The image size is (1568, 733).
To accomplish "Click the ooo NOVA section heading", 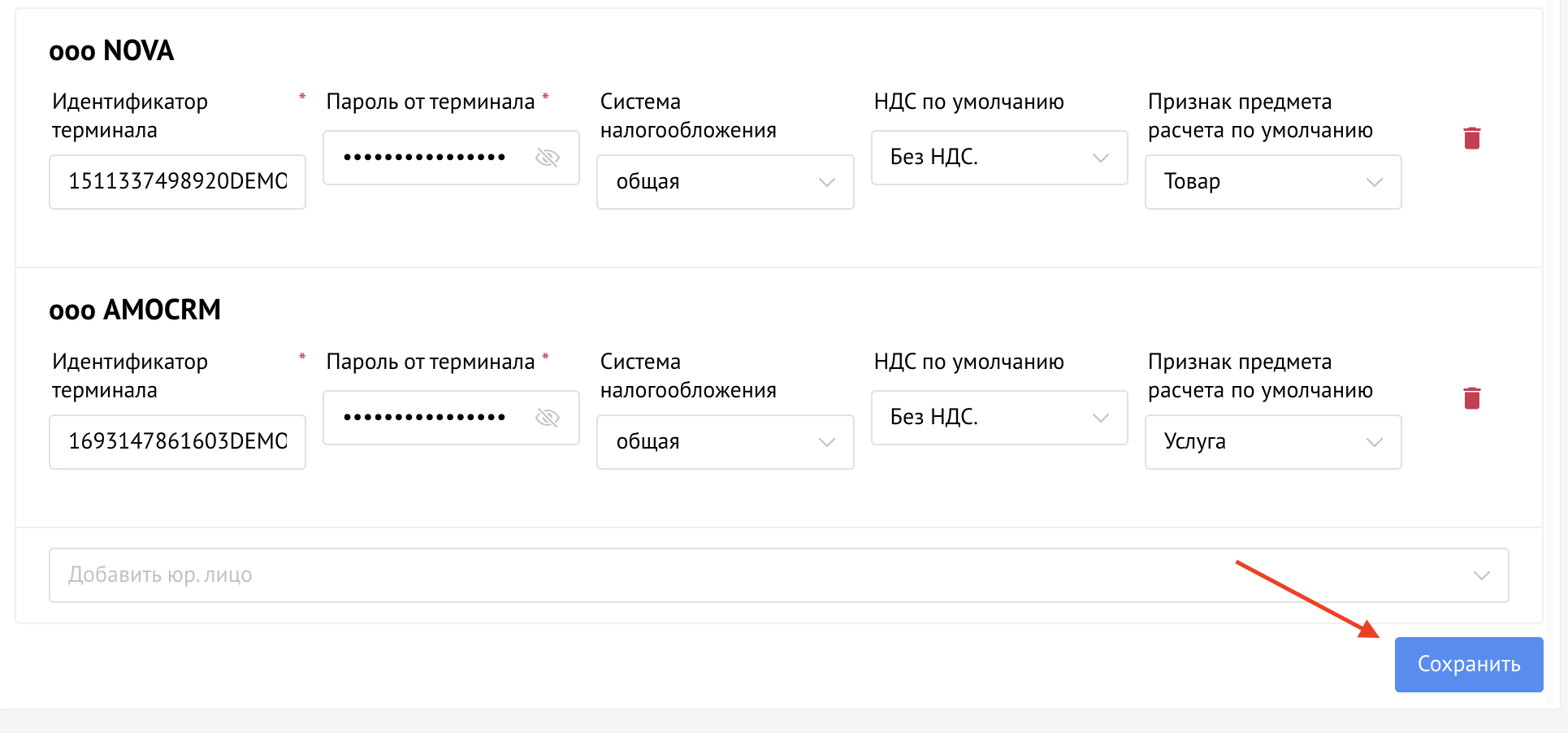I will pos(111,51).
